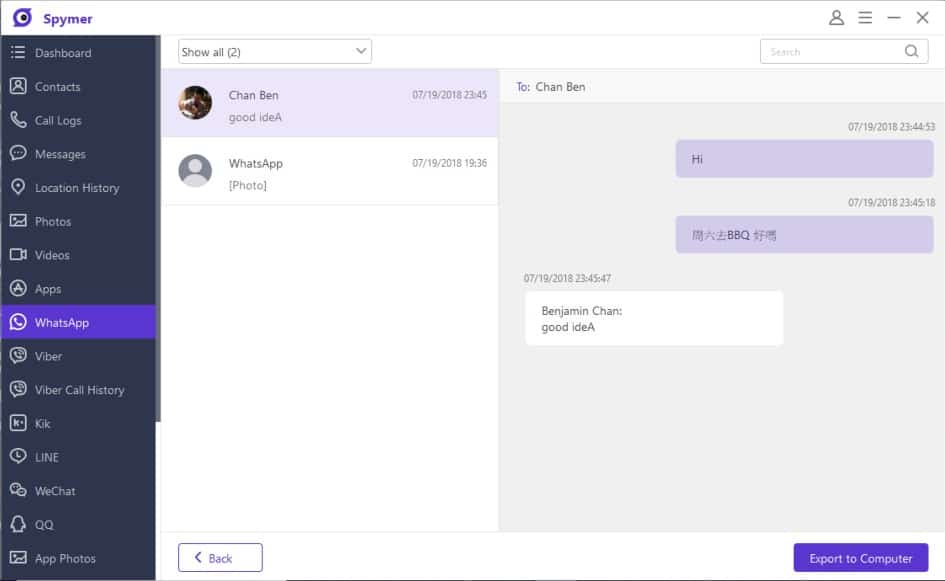Open Location History section
Image resolution: width=945 pixels, height=581 pixels.
(x=78, y=187)
